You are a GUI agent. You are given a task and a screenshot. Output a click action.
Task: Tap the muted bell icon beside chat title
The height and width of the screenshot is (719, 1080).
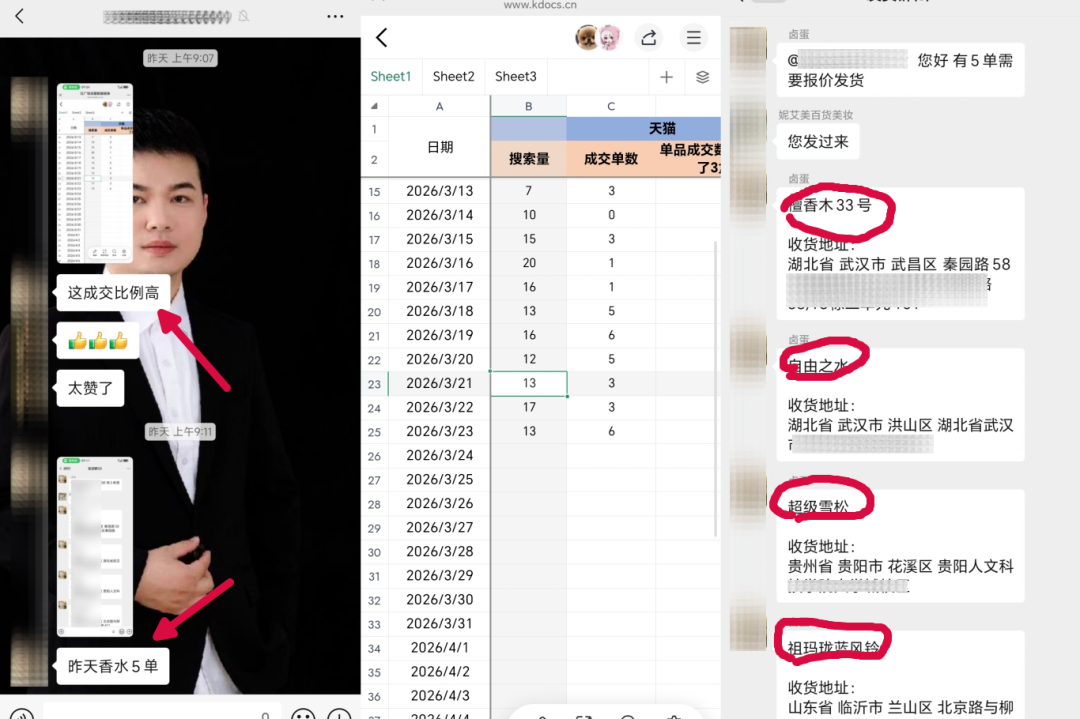point(244,17)
